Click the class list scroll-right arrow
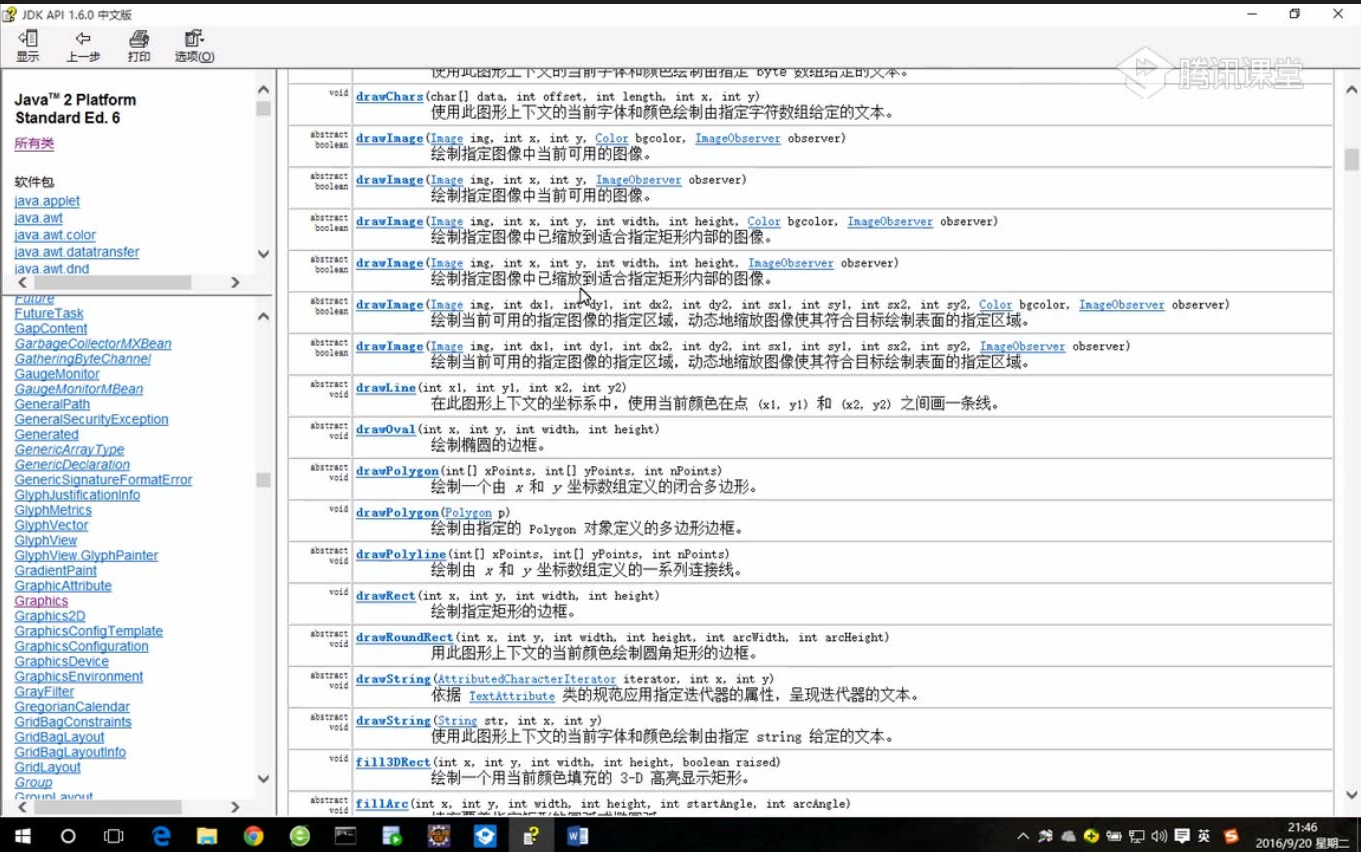 pyautogui.click(x=236, y=807)
